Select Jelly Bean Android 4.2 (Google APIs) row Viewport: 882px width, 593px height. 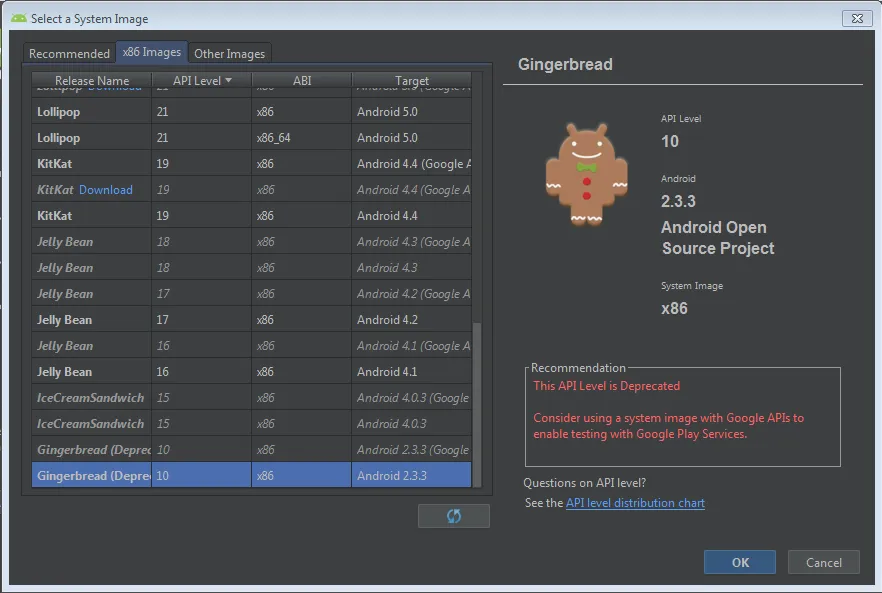click(251, 294)
